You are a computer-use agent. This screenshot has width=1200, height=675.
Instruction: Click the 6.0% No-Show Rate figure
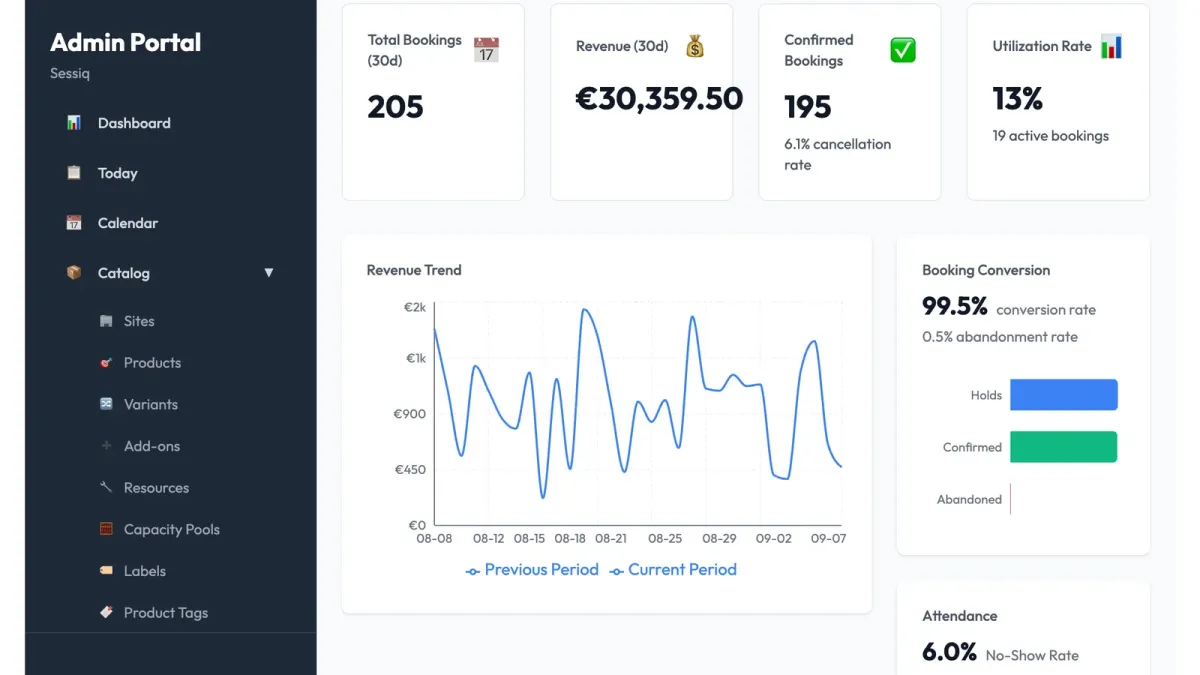(x=949, y=652)
